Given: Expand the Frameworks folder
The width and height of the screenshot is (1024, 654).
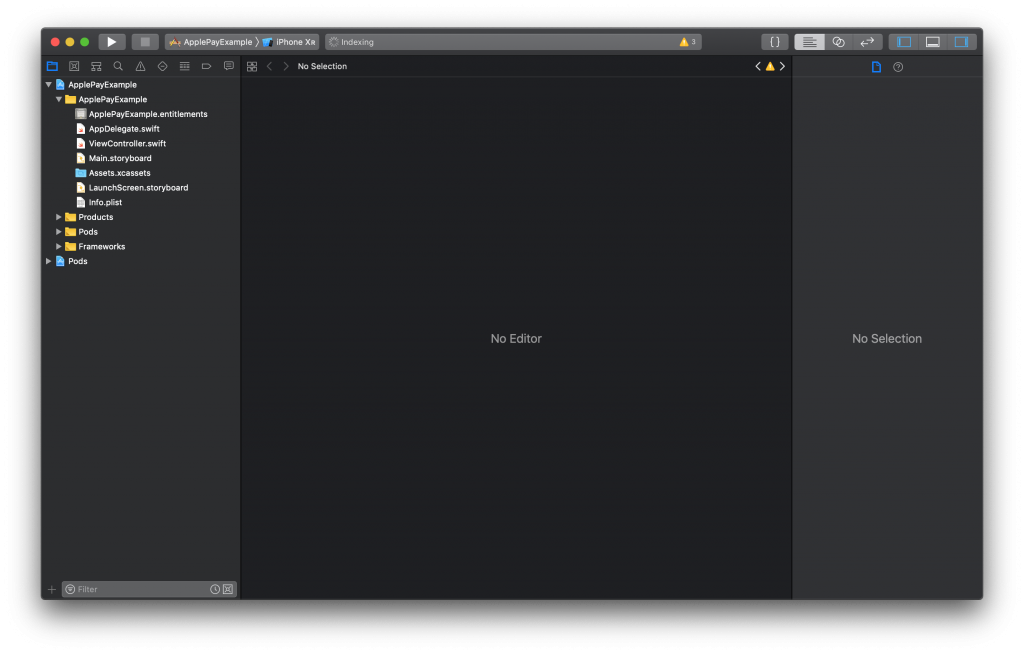Looking at the screenshot, I should coord(59,246).
